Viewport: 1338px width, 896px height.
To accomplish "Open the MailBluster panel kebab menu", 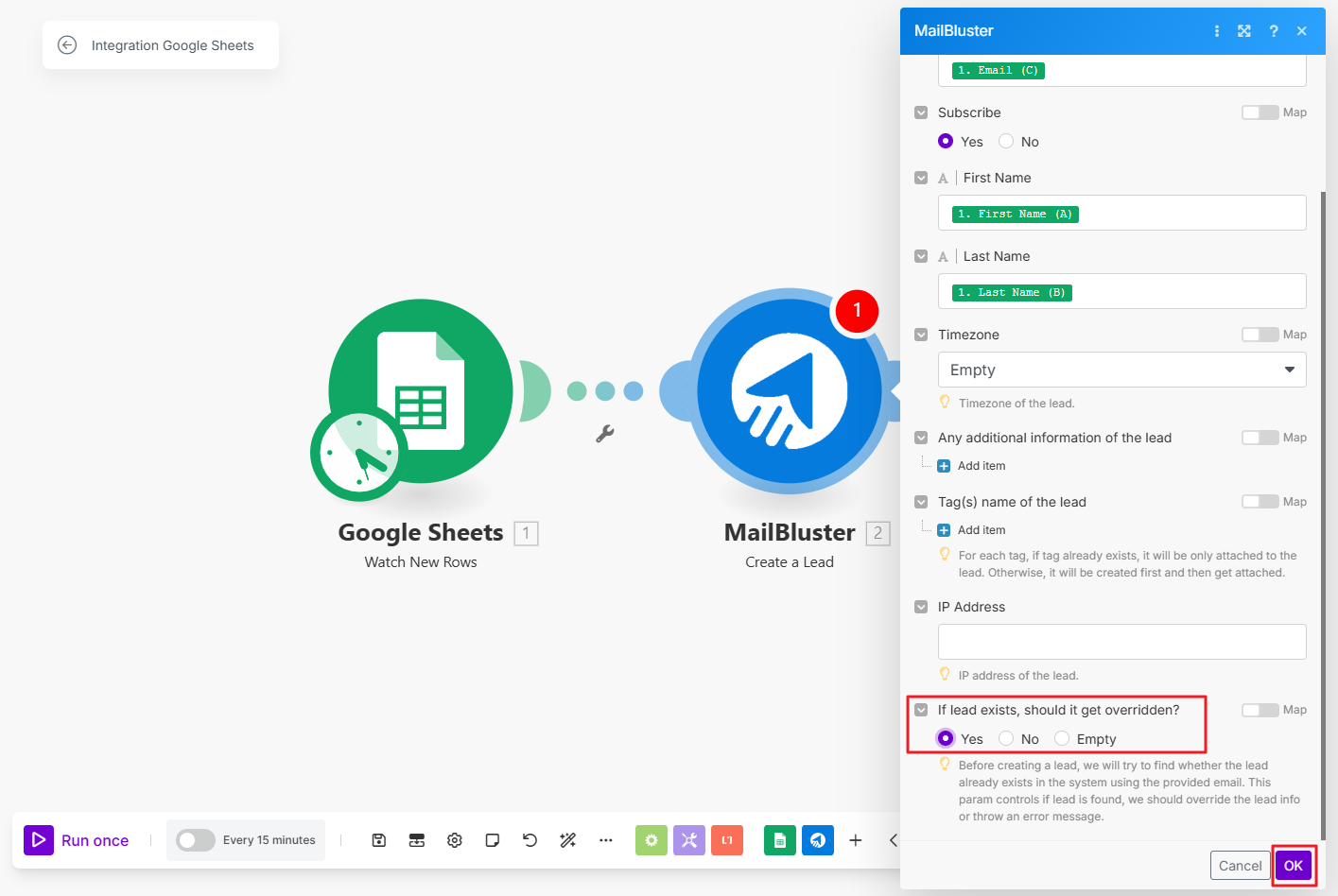I will pos(1216,31).
